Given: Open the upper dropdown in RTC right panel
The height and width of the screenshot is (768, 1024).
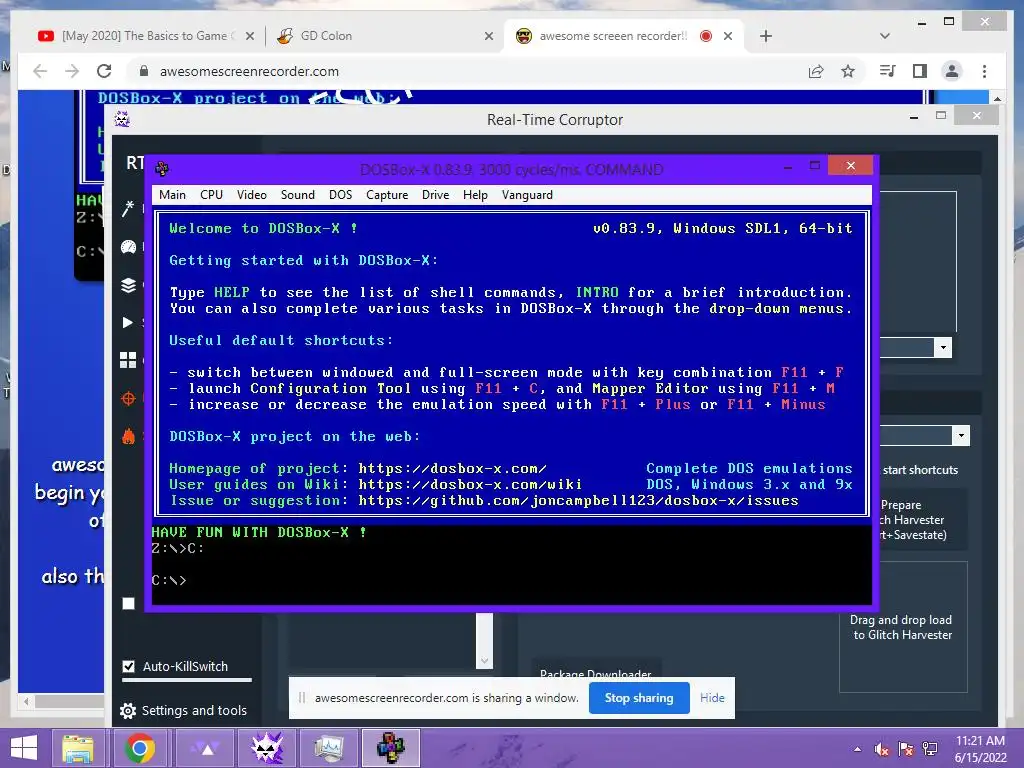Looking at the screenshot, I should (x=943, y=347).
